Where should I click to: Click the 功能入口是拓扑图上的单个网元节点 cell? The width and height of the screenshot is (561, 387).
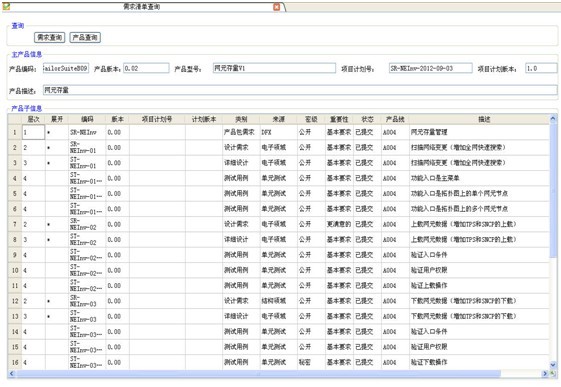click(479, 194)
